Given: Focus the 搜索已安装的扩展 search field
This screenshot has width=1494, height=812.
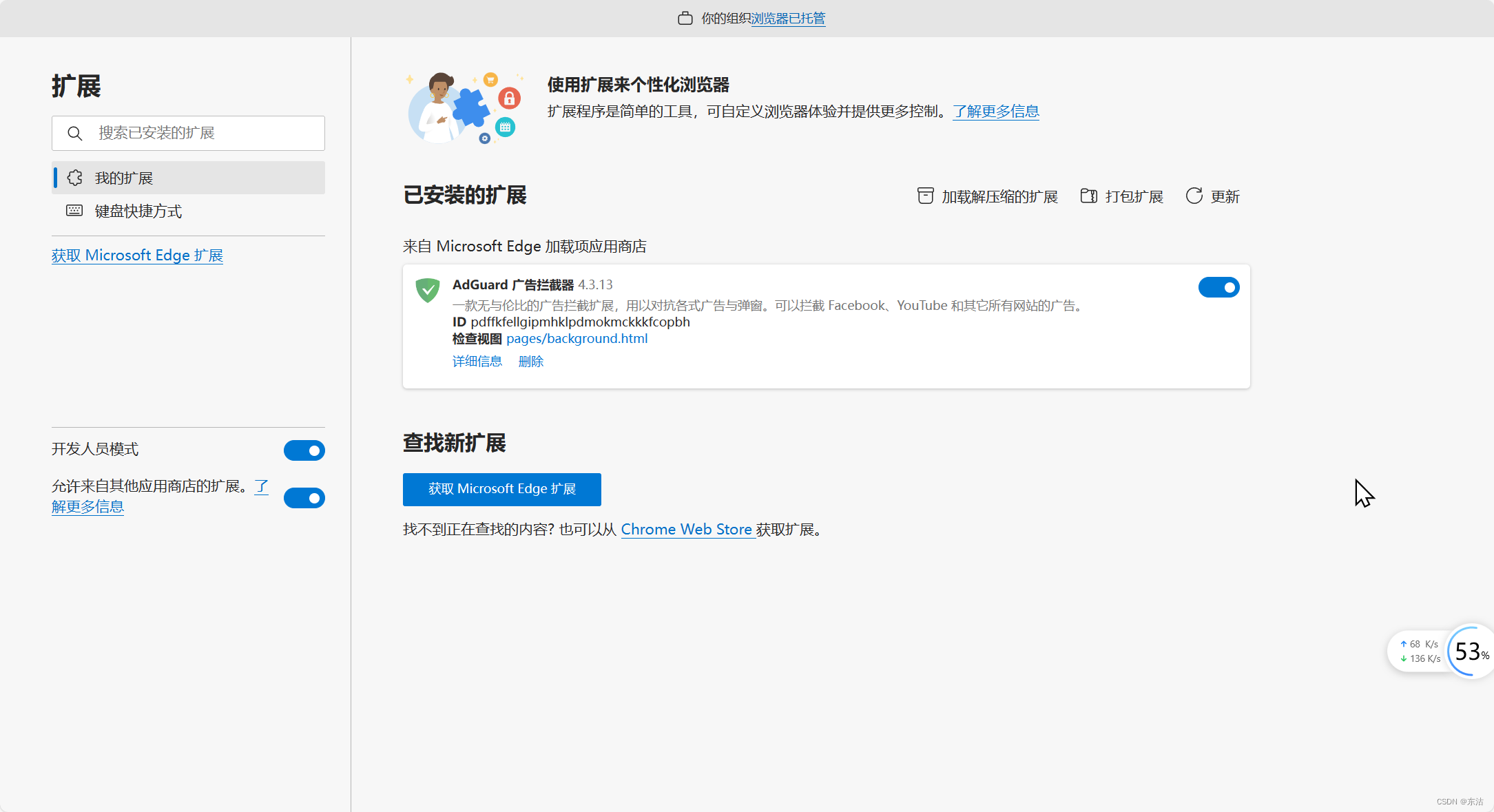Looking at the screenshot, I should pos(200,134).
